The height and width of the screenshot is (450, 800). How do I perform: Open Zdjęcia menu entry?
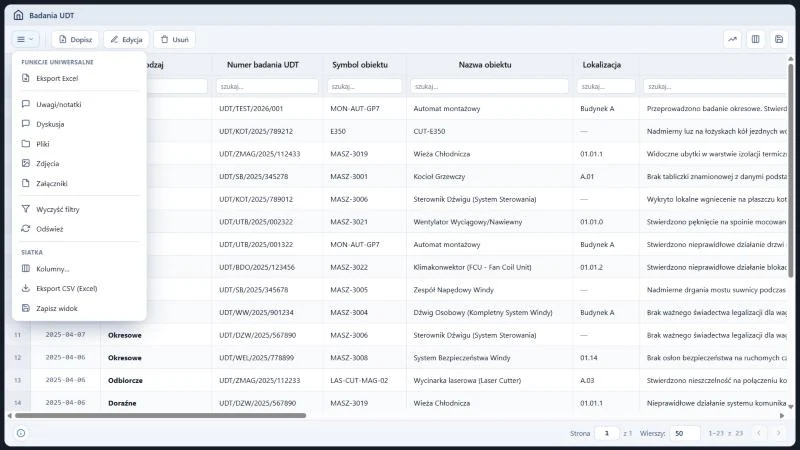coord(79,163)
